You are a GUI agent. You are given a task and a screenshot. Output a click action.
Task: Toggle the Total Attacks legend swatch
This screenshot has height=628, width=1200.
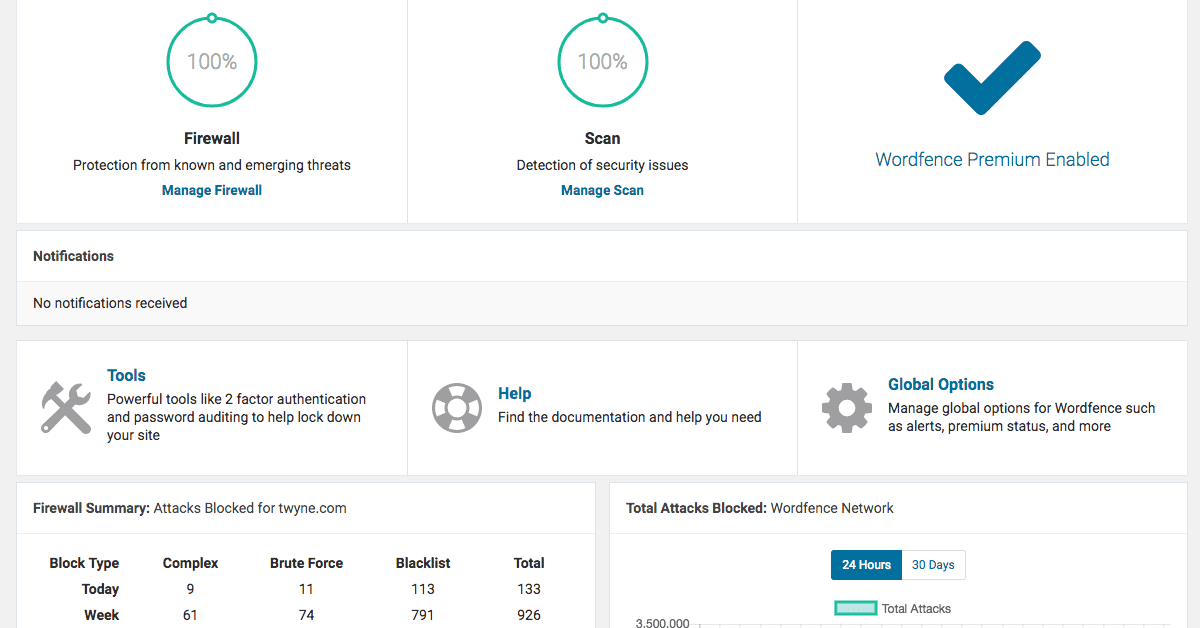856,608
